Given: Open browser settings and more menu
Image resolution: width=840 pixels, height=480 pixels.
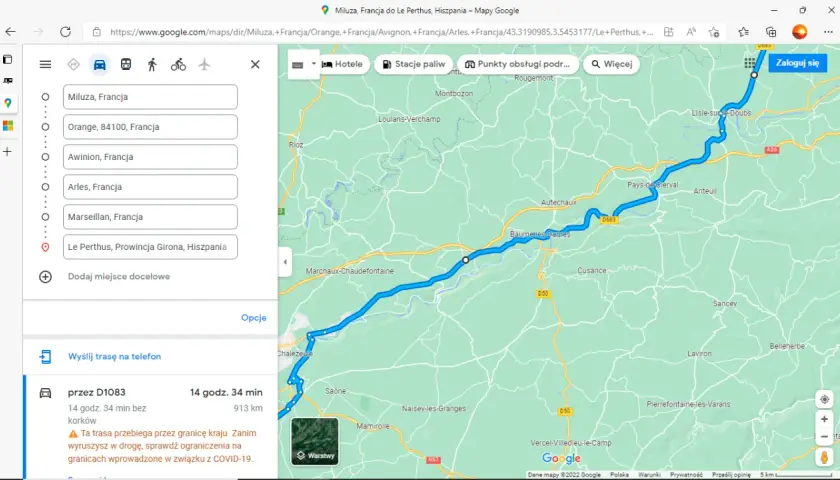Looking at the screenshot, I should (828, 32).
